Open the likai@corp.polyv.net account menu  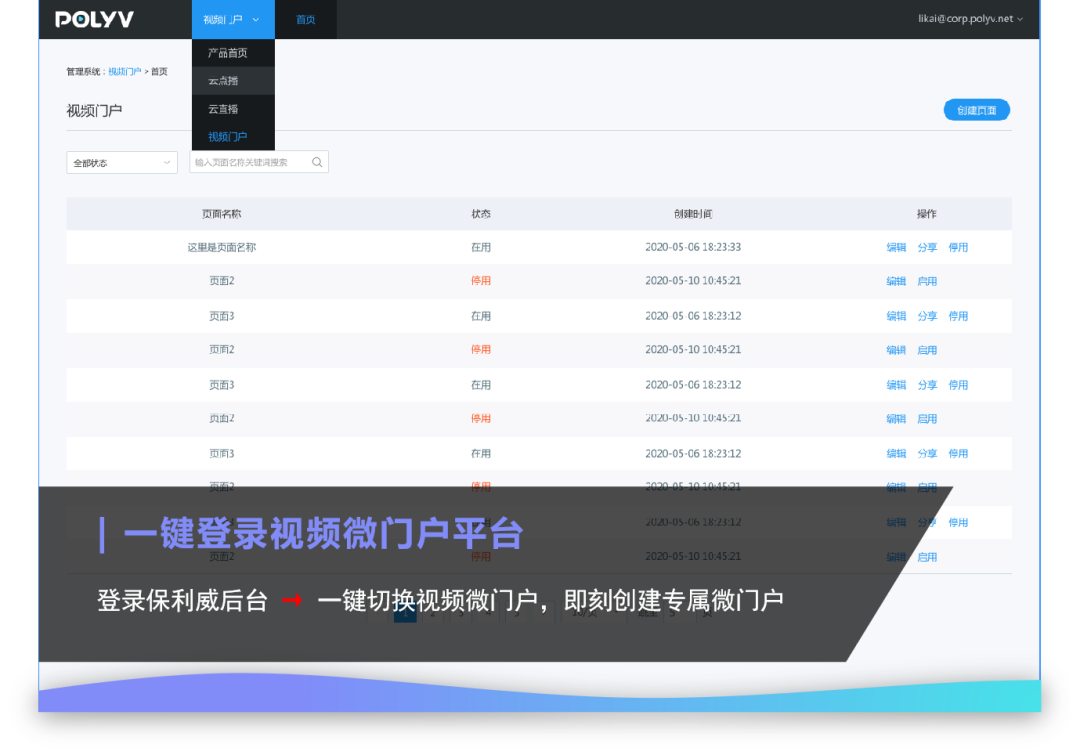click(x=970, y=19)
